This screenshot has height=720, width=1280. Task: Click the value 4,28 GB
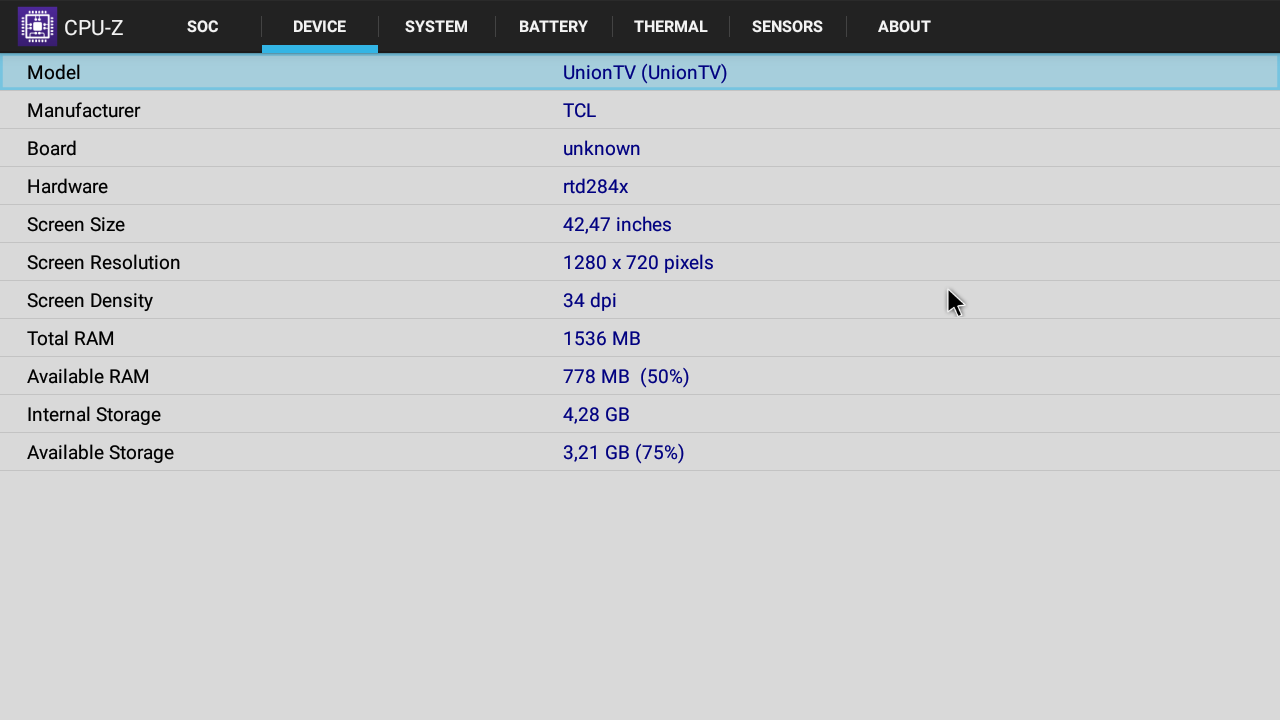pyautogui.click(x=596, y=415)
